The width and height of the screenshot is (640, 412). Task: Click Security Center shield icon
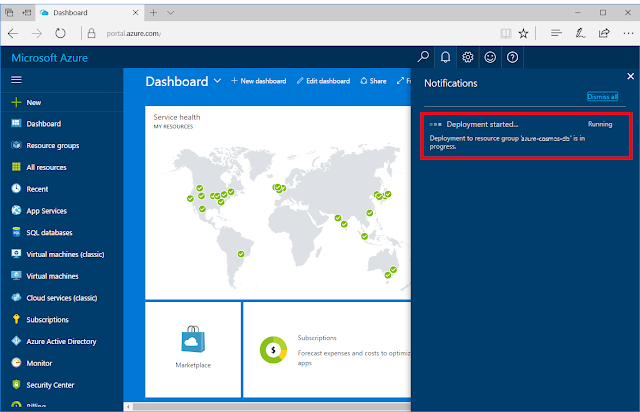coord(16,384)
